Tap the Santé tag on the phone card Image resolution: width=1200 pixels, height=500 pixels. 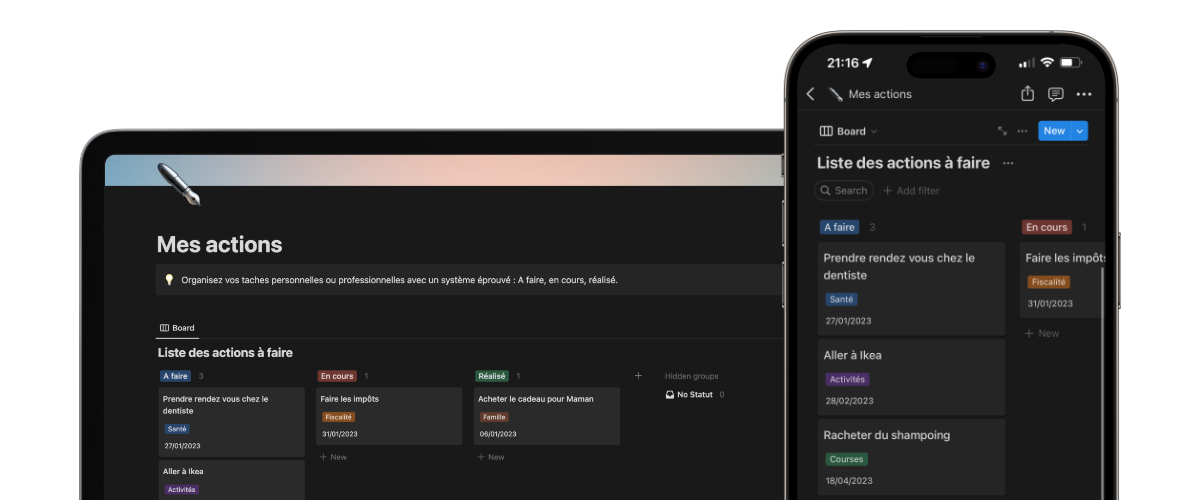841,299
